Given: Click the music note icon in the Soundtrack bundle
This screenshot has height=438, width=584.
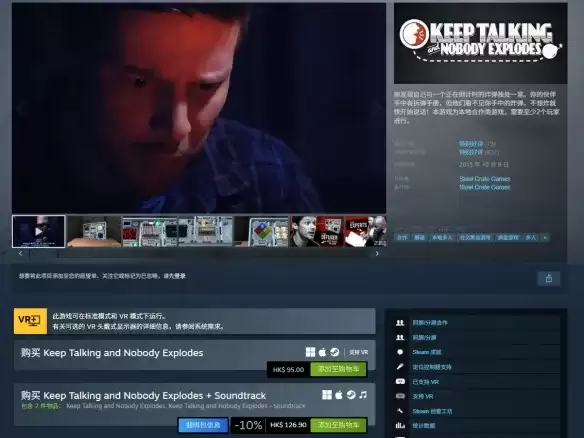Looking at the screenshot, I should coord(363,395).
